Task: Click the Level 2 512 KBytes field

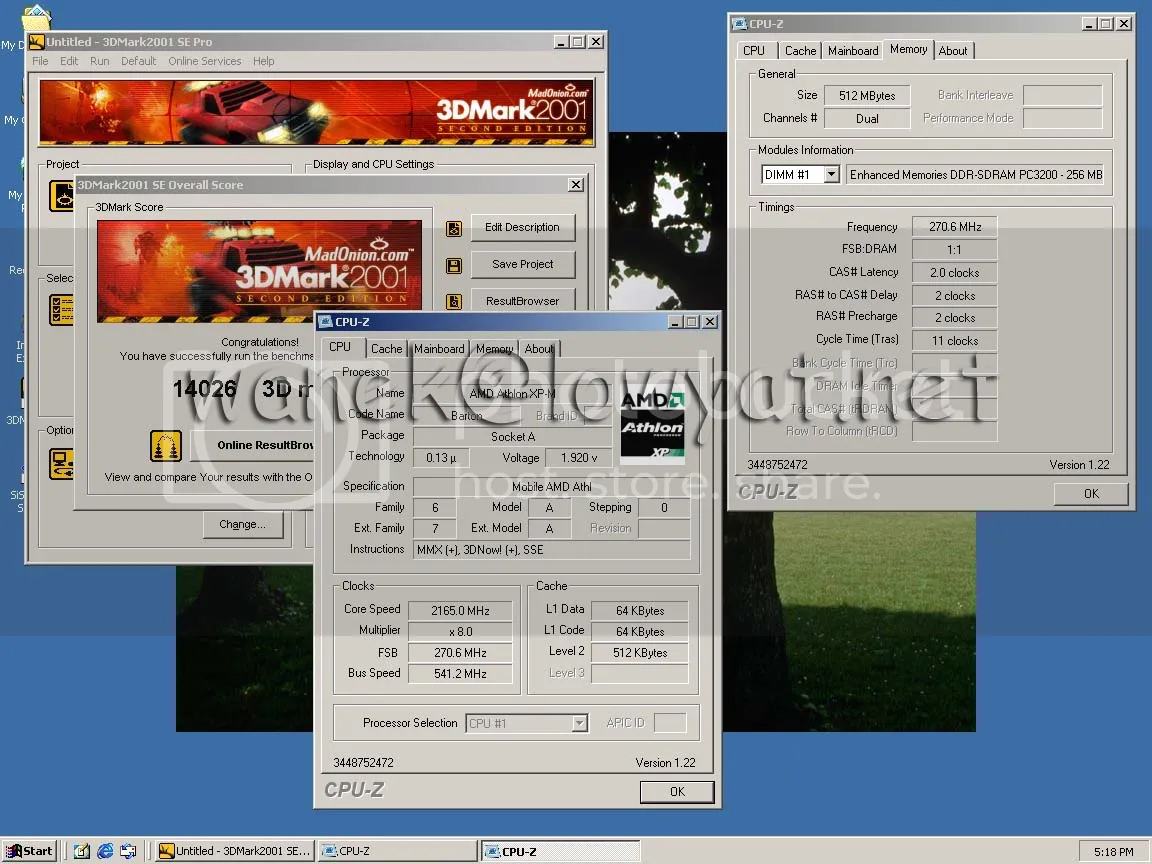Action: point(640,653)
